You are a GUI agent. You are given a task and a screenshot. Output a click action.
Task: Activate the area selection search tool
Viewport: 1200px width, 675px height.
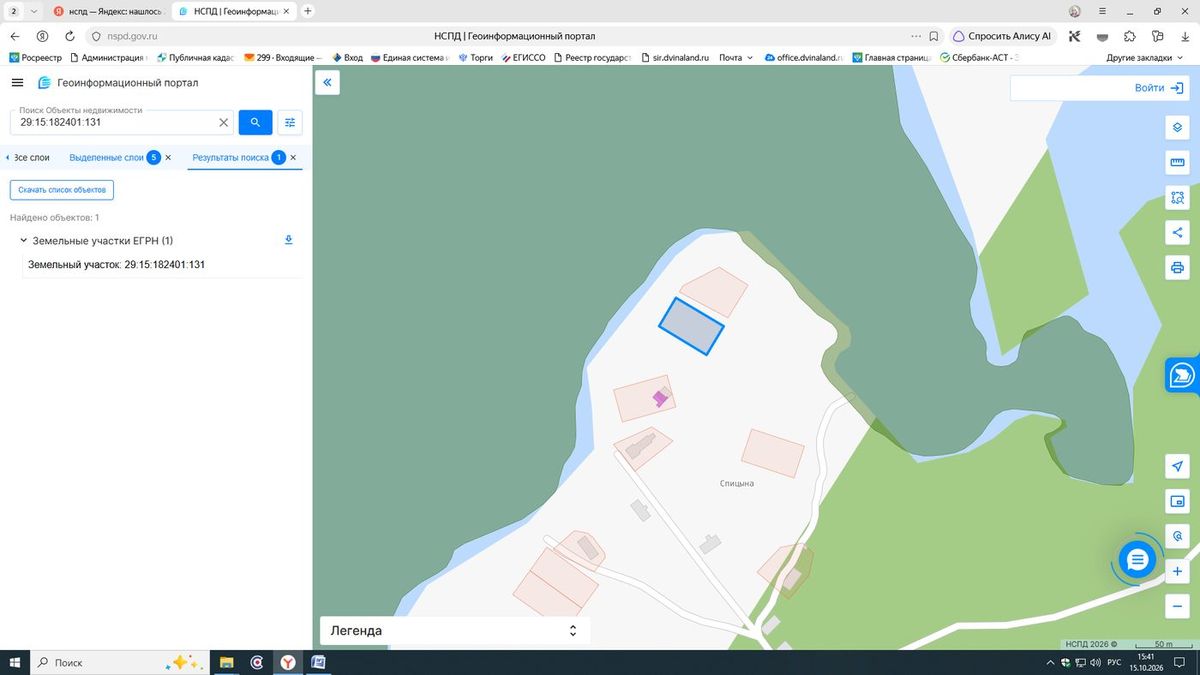pyautogui.click(x=1177, y=198)
